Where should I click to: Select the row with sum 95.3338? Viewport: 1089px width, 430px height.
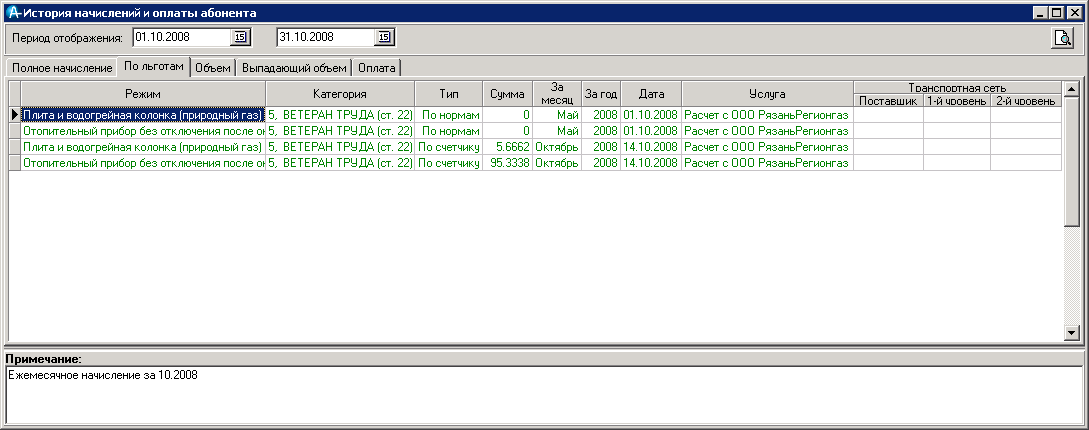coord(509,163)
